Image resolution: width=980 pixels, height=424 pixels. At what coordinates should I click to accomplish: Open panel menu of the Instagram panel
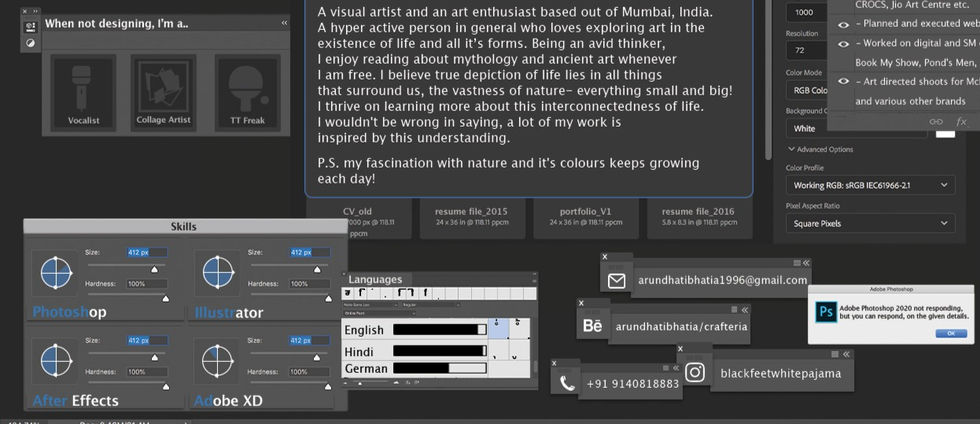coord(837,354)
